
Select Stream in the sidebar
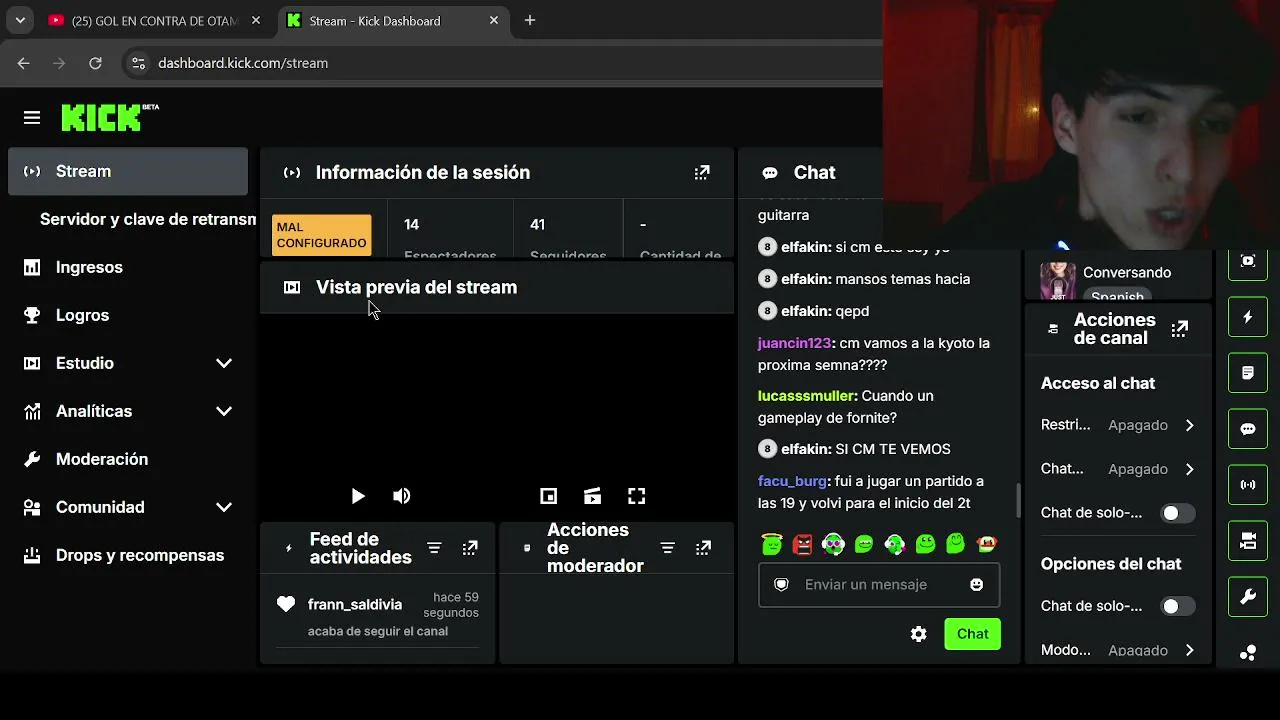pos(128,171)
